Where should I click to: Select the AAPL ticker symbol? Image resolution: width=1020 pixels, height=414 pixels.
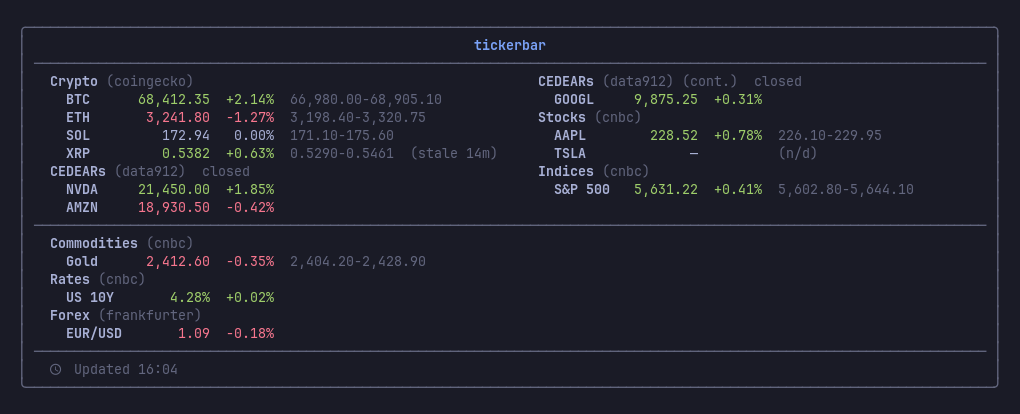click(570, 136)
